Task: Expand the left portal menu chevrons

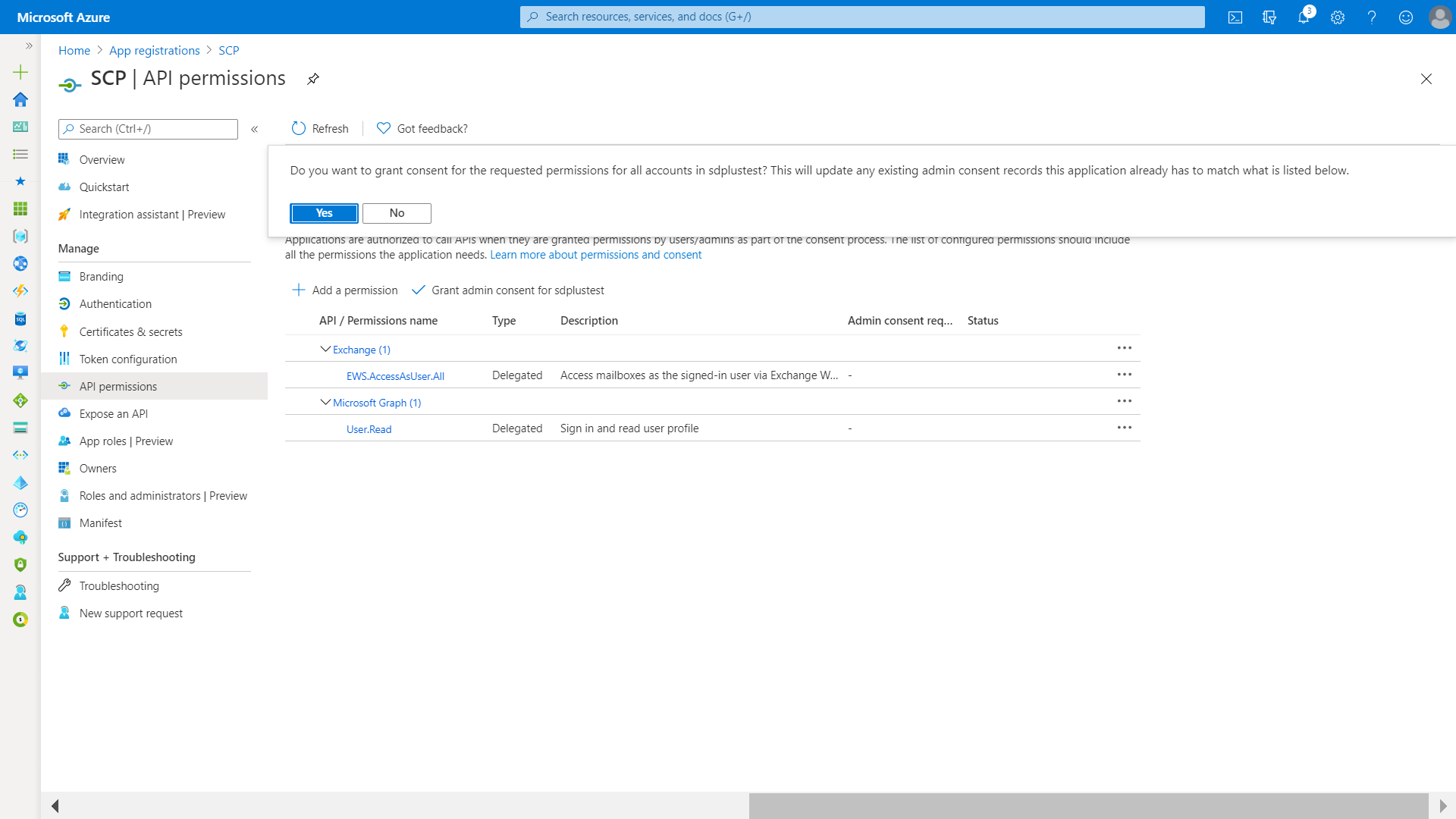Action: coord(29,46)
